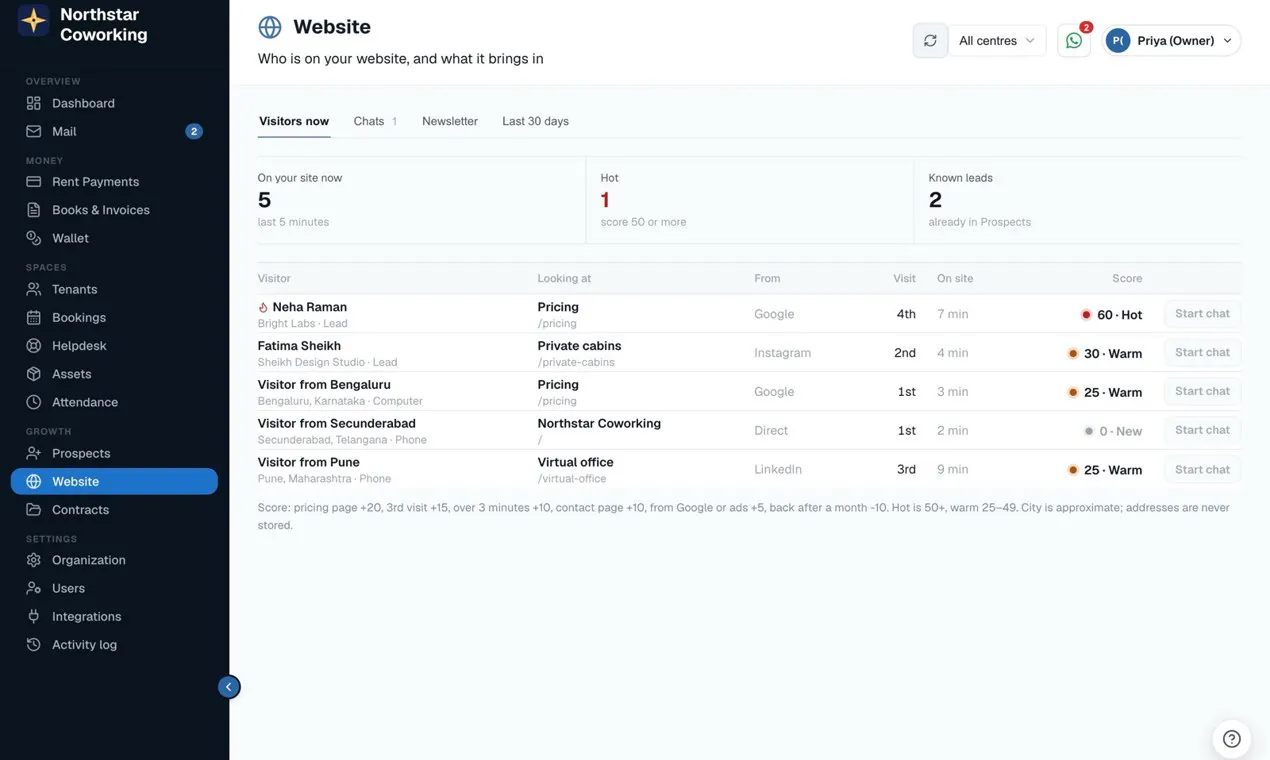
Task: Collapse the sidebar with the chevron
Action: coord(229,687)
